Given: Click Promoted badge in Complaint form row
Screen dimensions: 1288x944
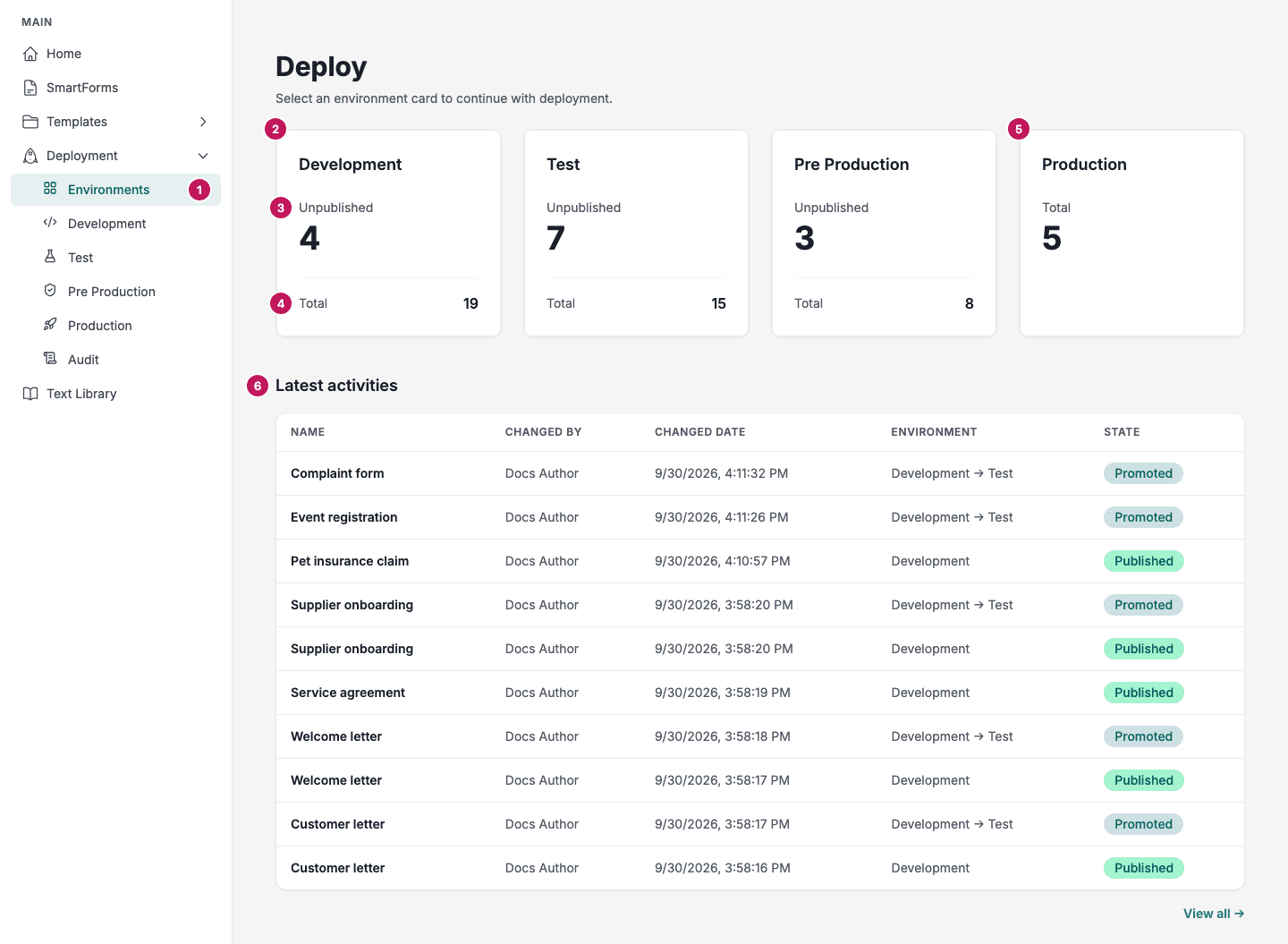Looking at the screenshot, I should pos(1143,473).
